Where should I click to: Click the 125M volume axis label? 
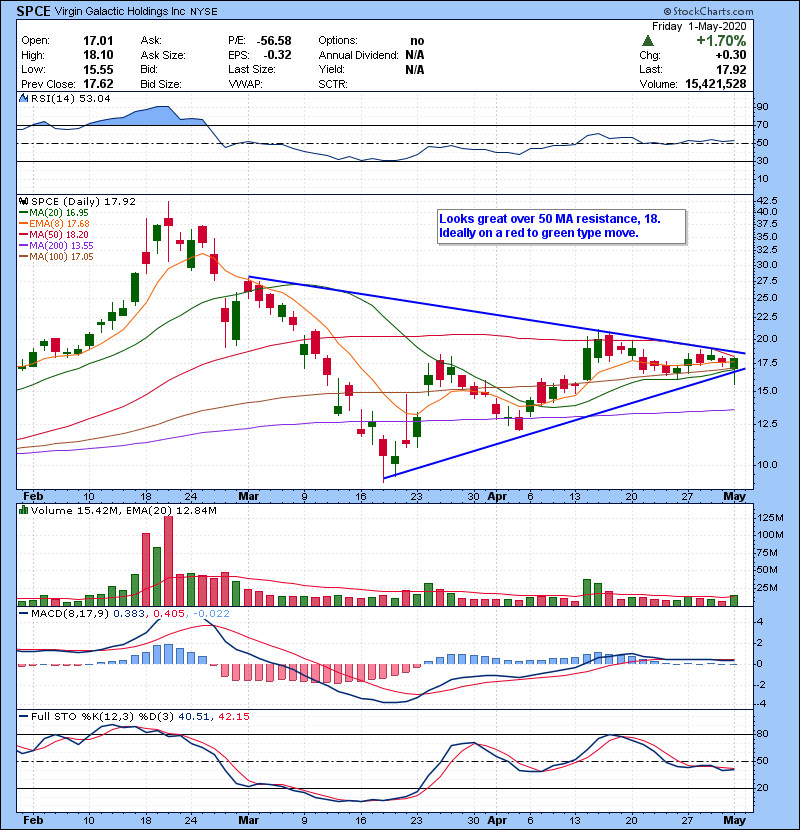[x=770, y=518]
